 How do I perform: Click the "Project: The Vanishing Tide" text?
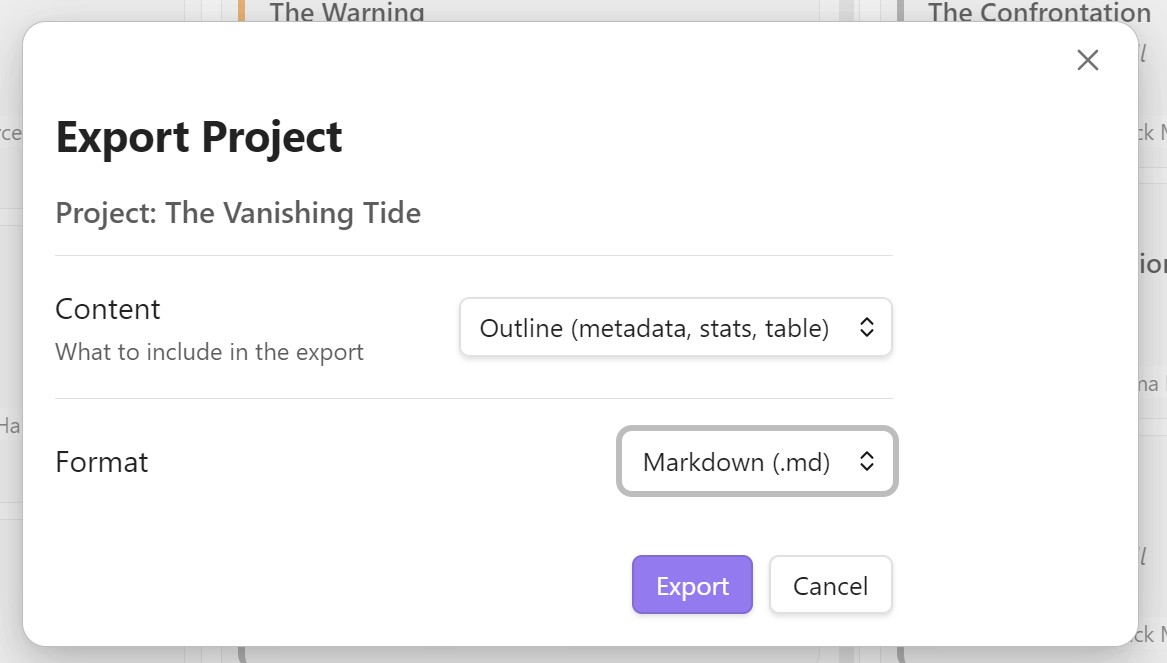(238, 213)
